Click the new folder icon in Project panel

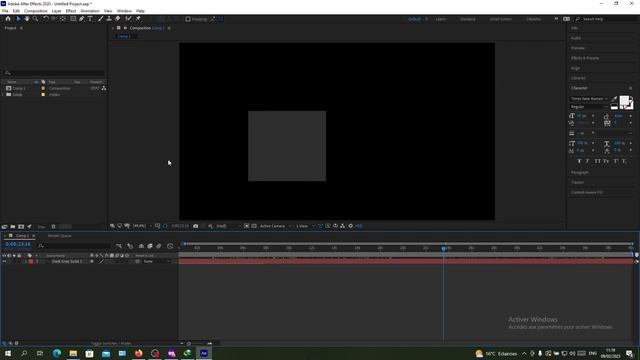[x=13, y=227]
